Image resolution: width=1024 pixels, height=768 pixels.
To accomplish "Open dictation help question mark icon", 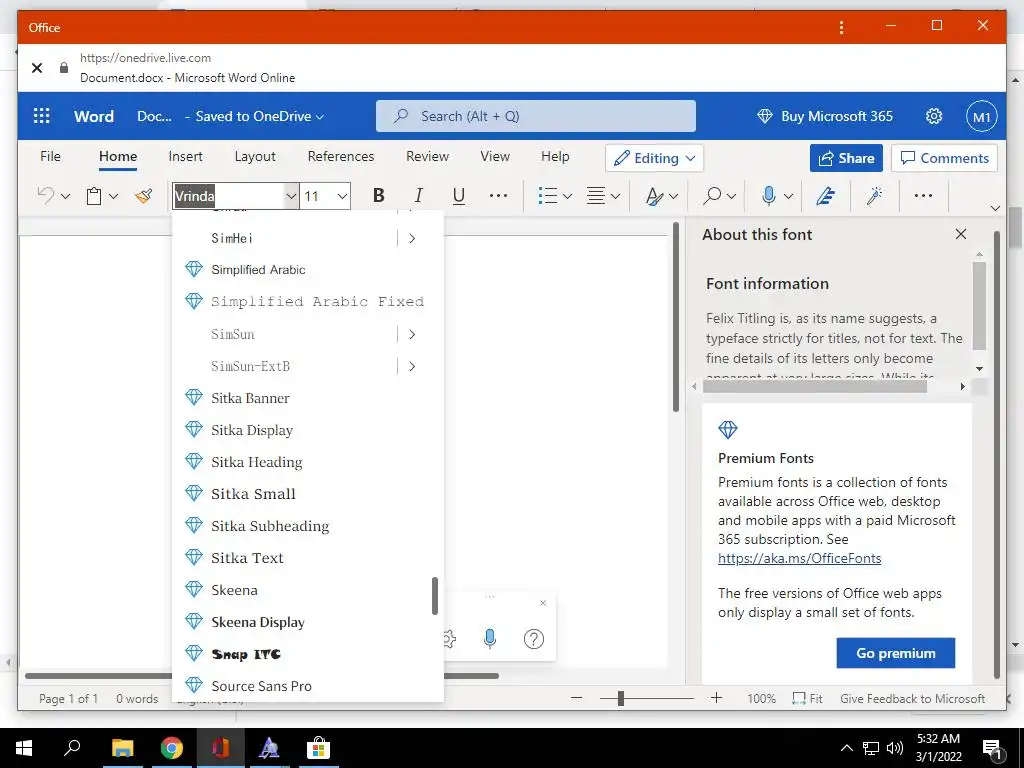I will click(534, 638).
